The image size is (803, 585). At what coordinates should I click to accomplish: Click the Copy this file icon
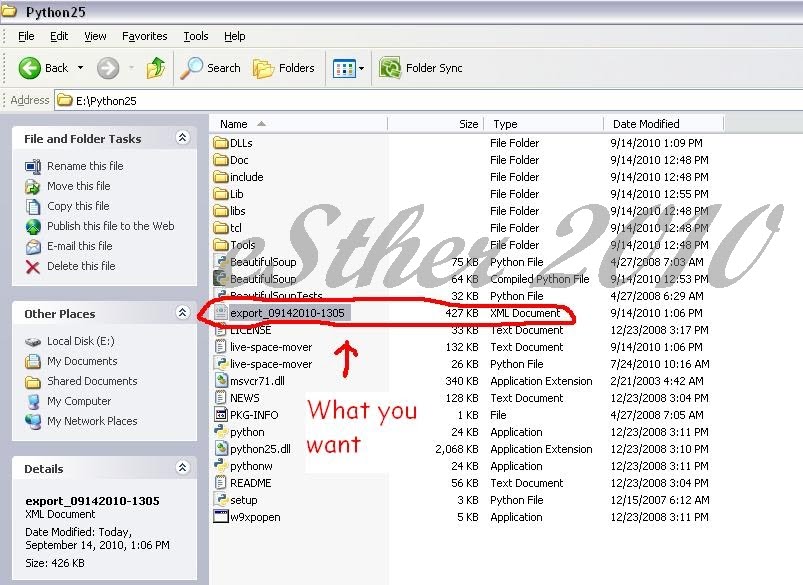33,206
